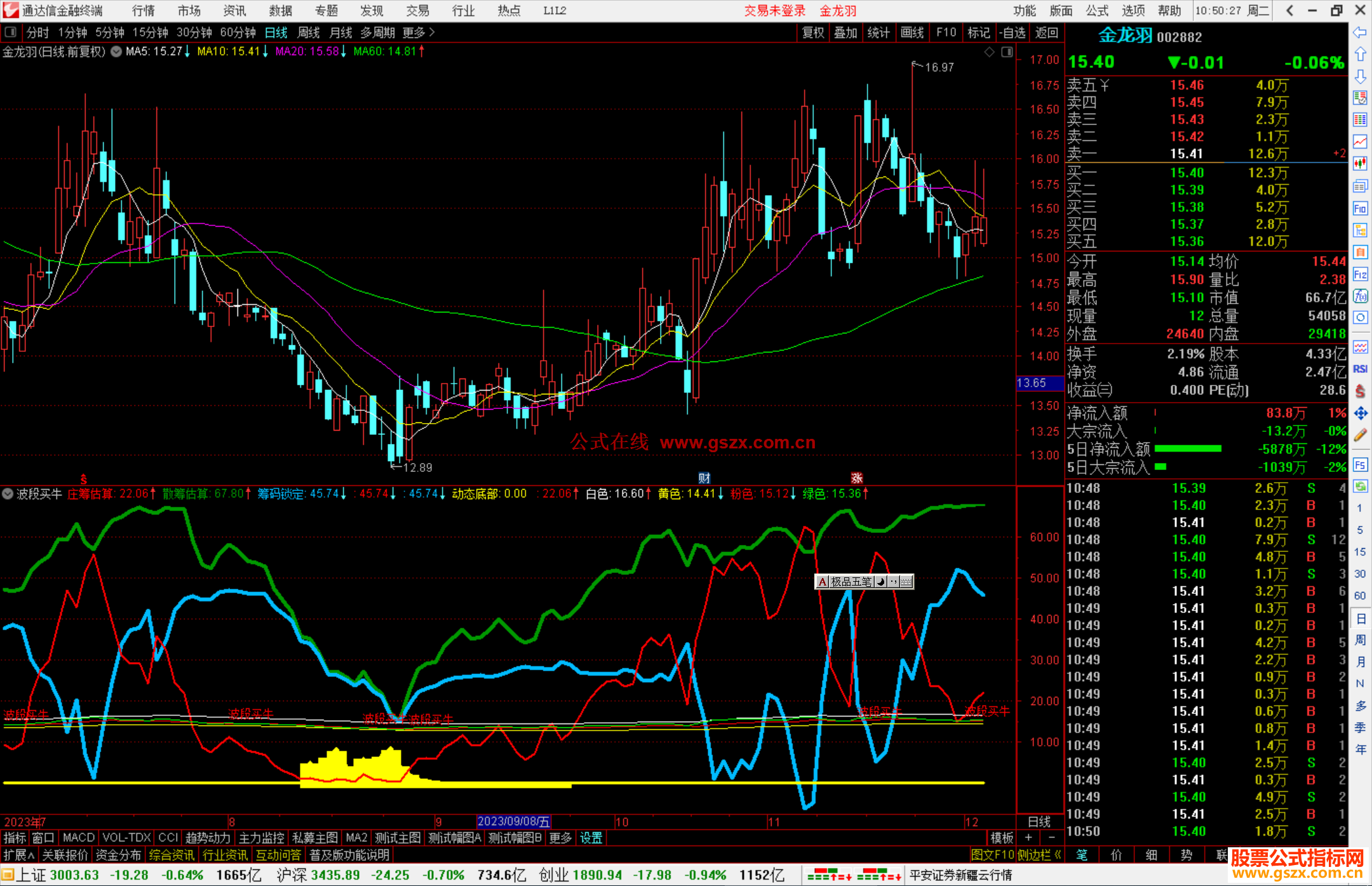Click the green 5日净流入额 bar
The width and height of the screenshot is (1372, 886).
point(1187,449)
